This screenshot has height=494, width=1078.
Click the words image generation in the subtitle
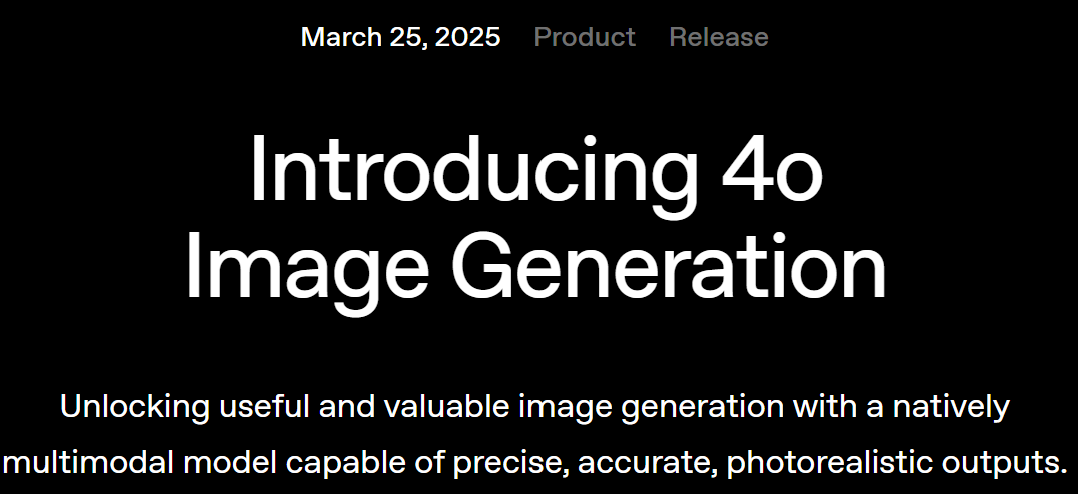point(650,409)
